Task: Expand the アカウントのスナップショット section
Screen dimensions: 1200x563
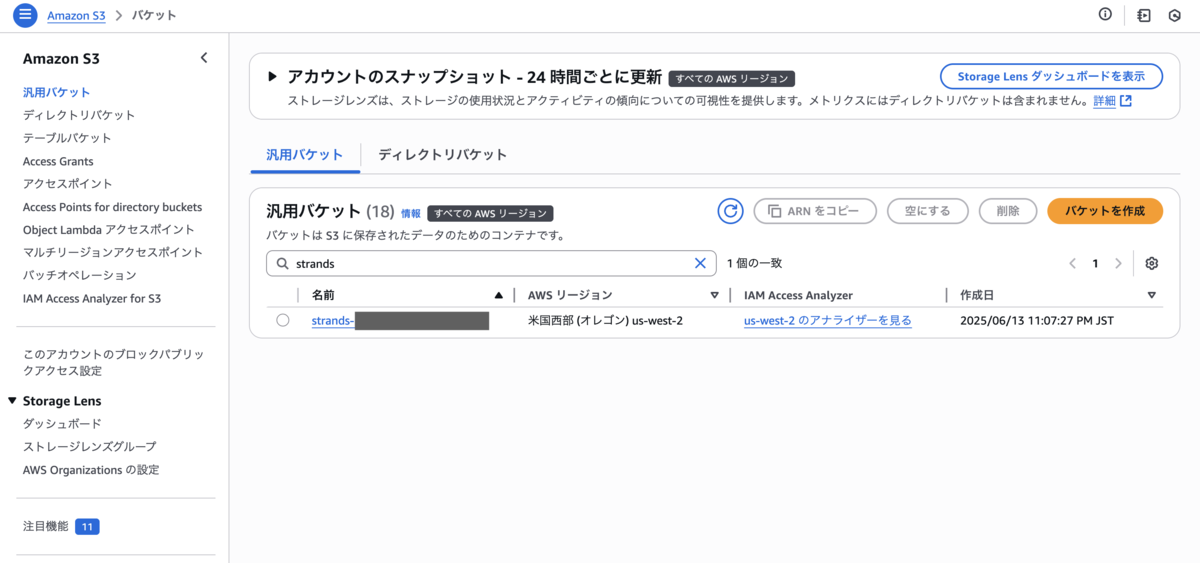Action: point(272,77)
